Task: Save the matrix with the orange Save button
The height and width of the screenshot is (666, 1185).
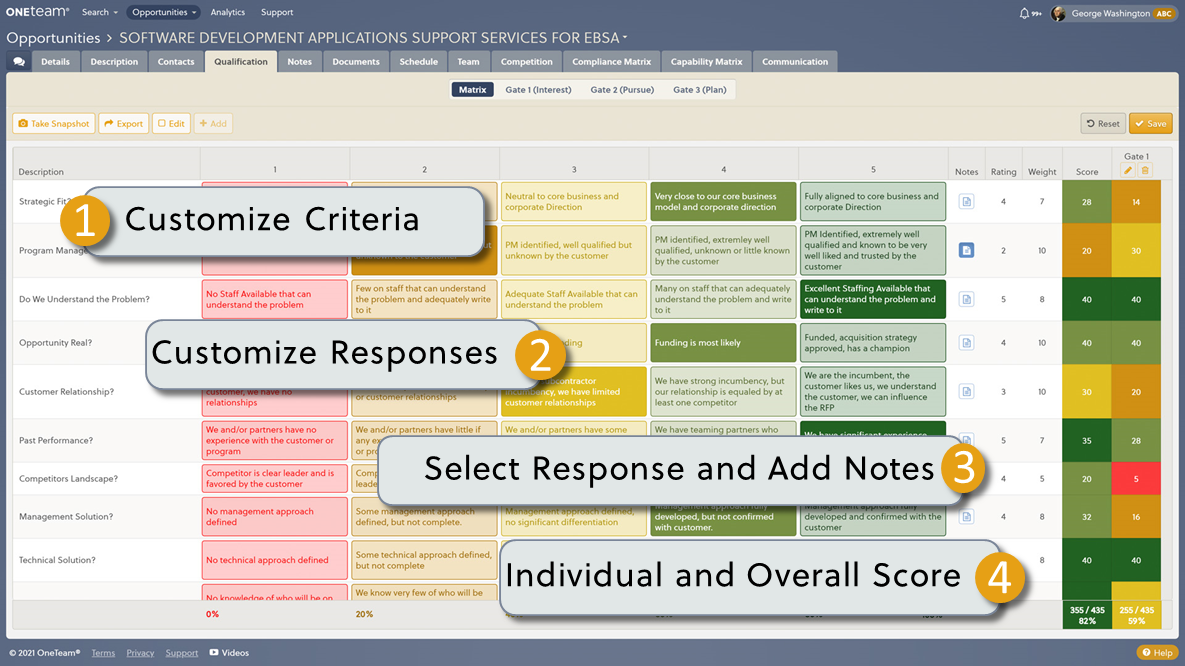Action: (x=1150, y=123)
